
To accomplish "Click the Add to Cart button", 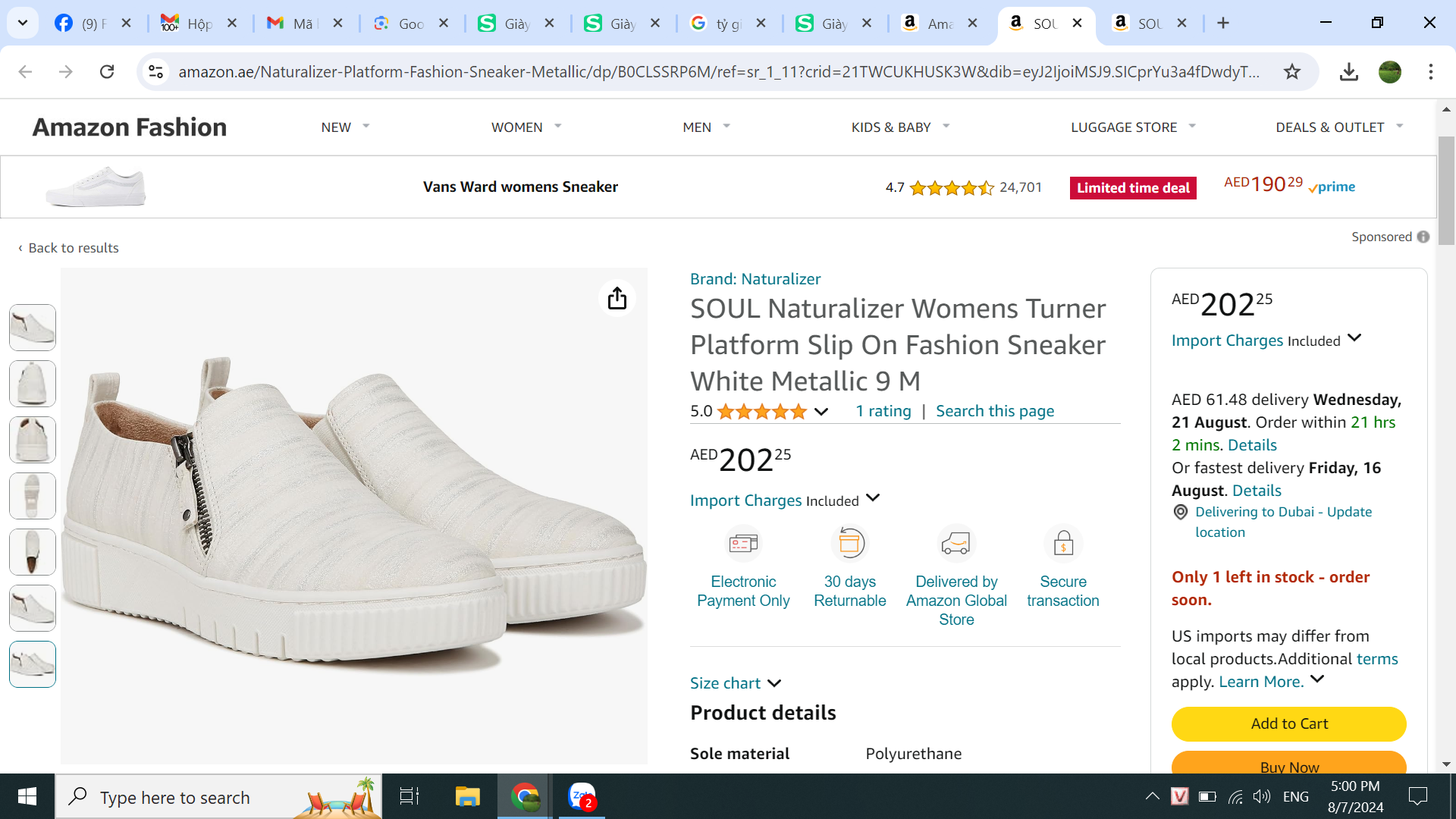I will (x=1288, y=723).
